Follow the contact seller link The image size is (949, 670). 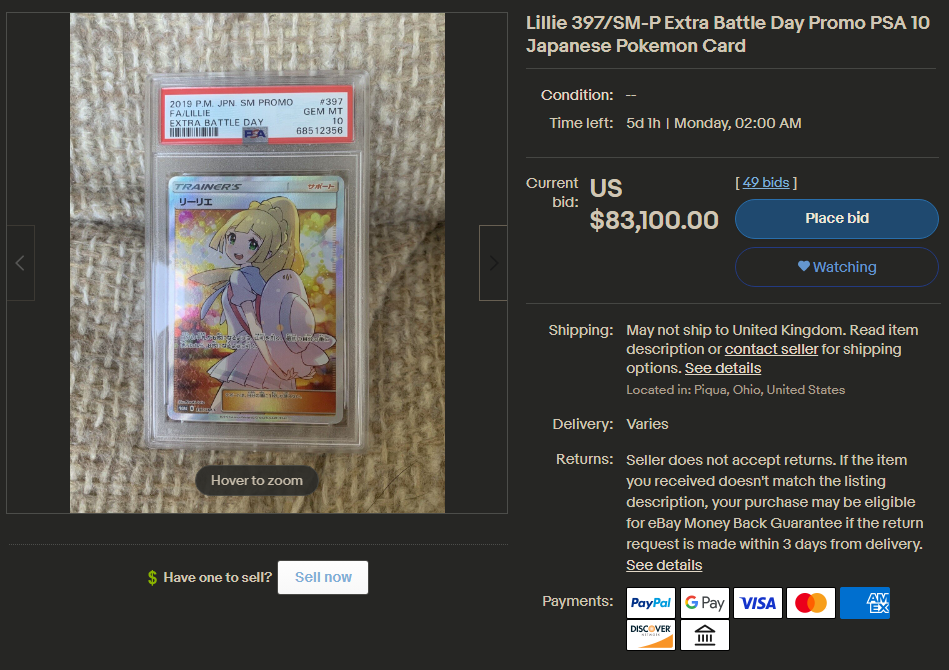pos(771,349)
